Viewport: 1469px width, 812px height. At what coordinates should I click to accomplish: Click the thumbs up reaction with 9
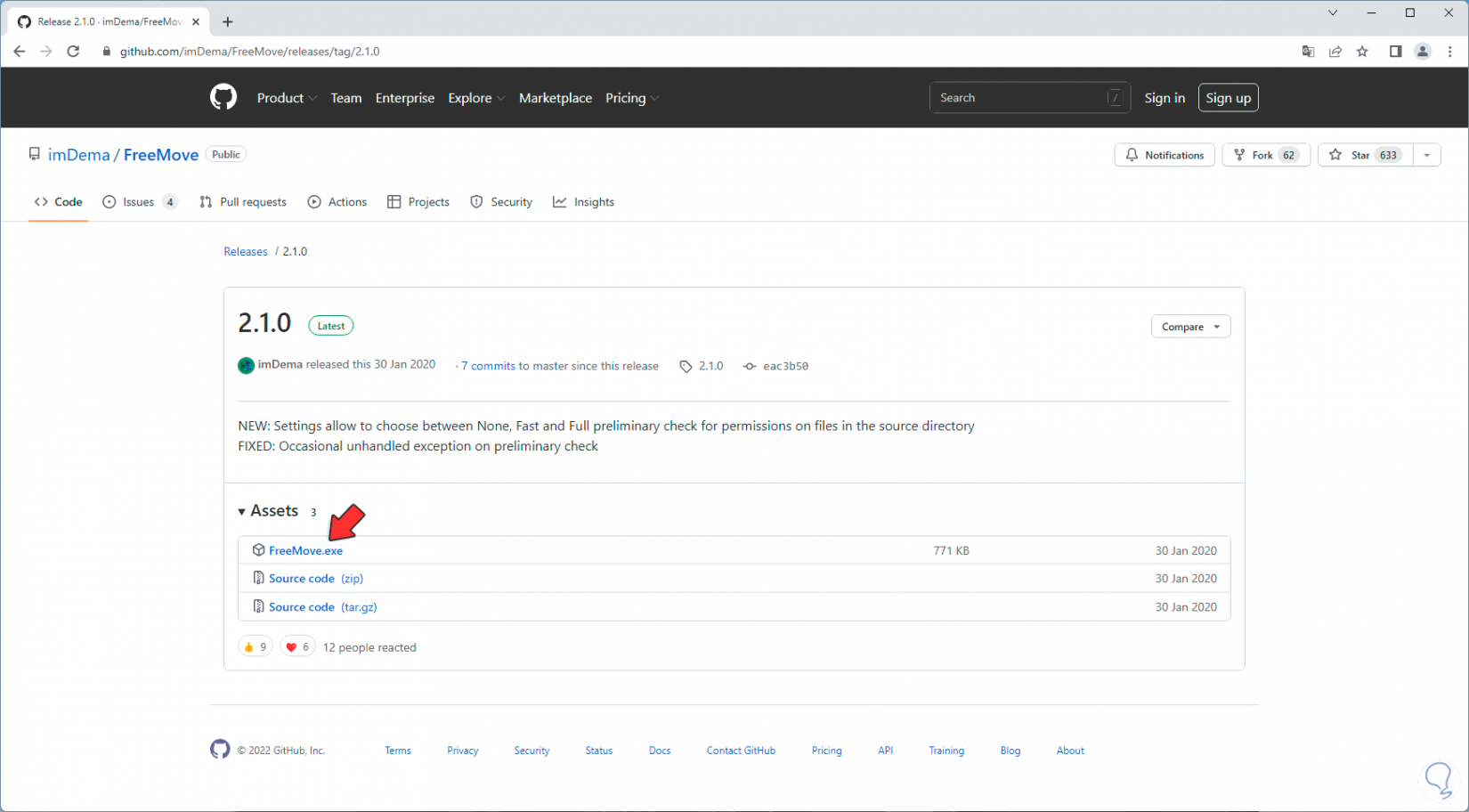pos(256,646)
